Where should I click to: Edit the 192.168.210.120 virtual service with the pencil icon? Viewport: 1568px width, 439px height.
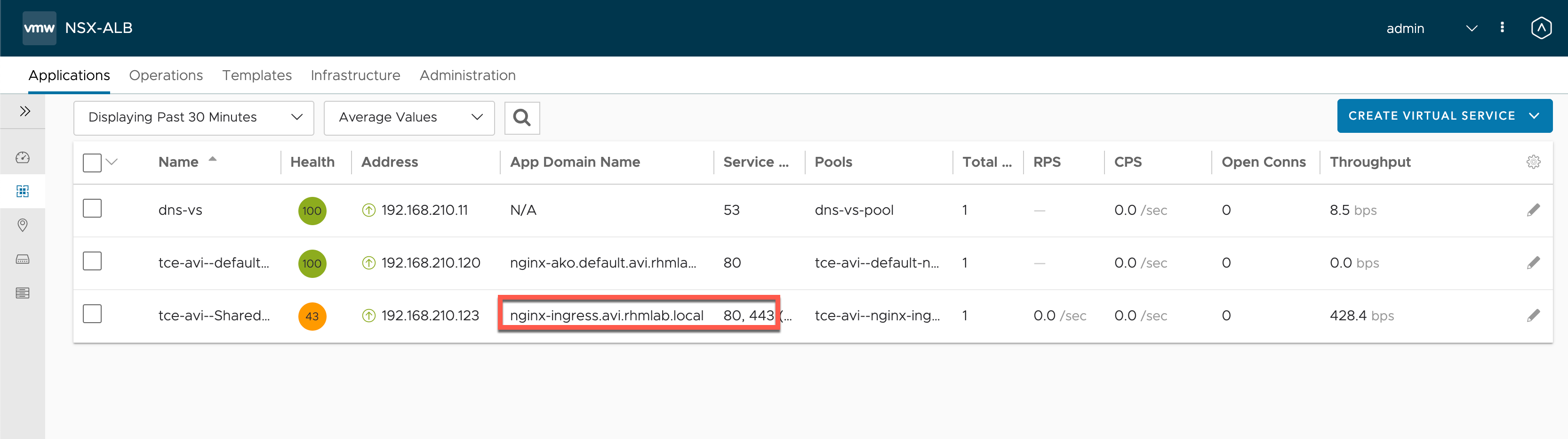click(1533, 263)
